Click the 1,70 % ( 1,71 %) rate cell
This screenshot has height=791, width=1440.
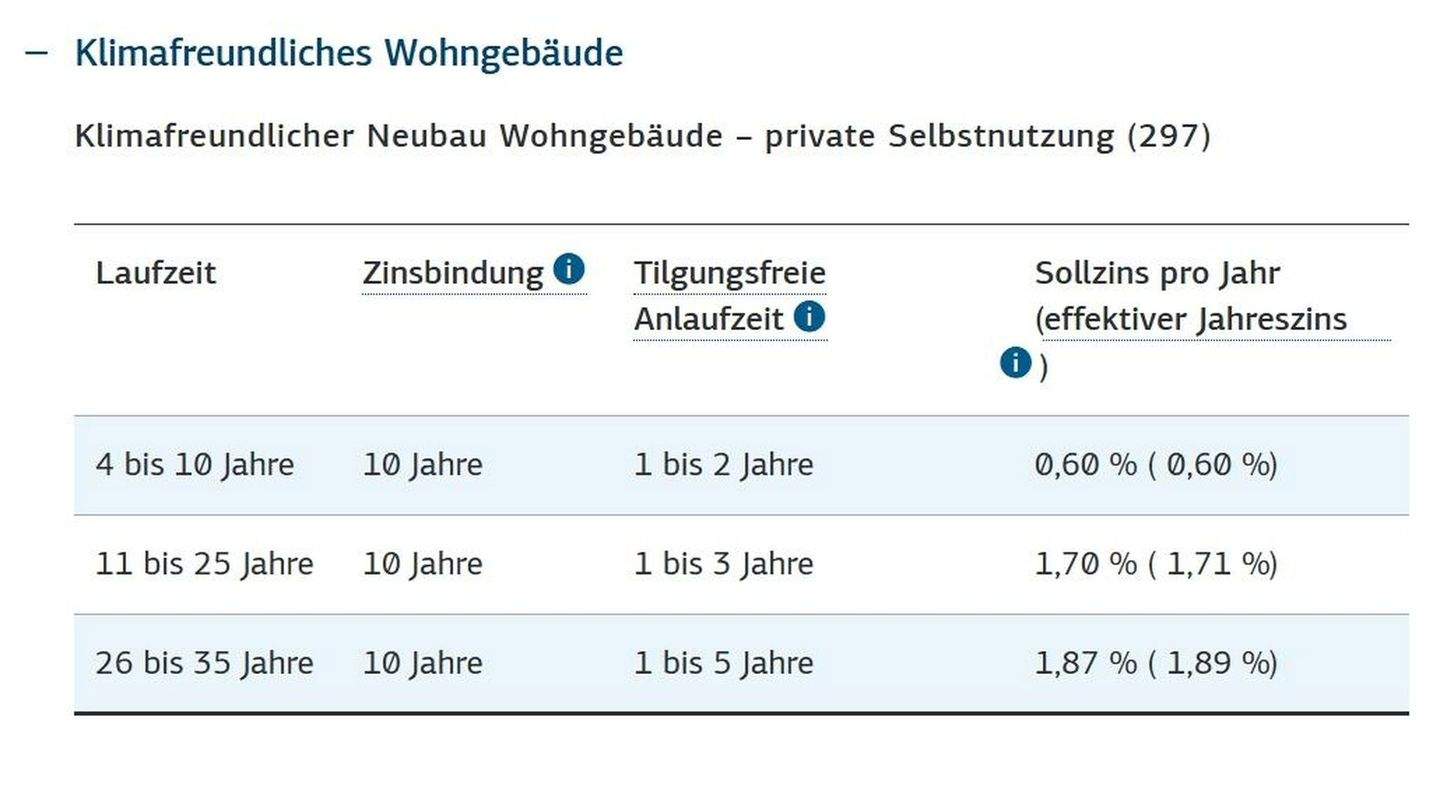tap(1156, 564)
